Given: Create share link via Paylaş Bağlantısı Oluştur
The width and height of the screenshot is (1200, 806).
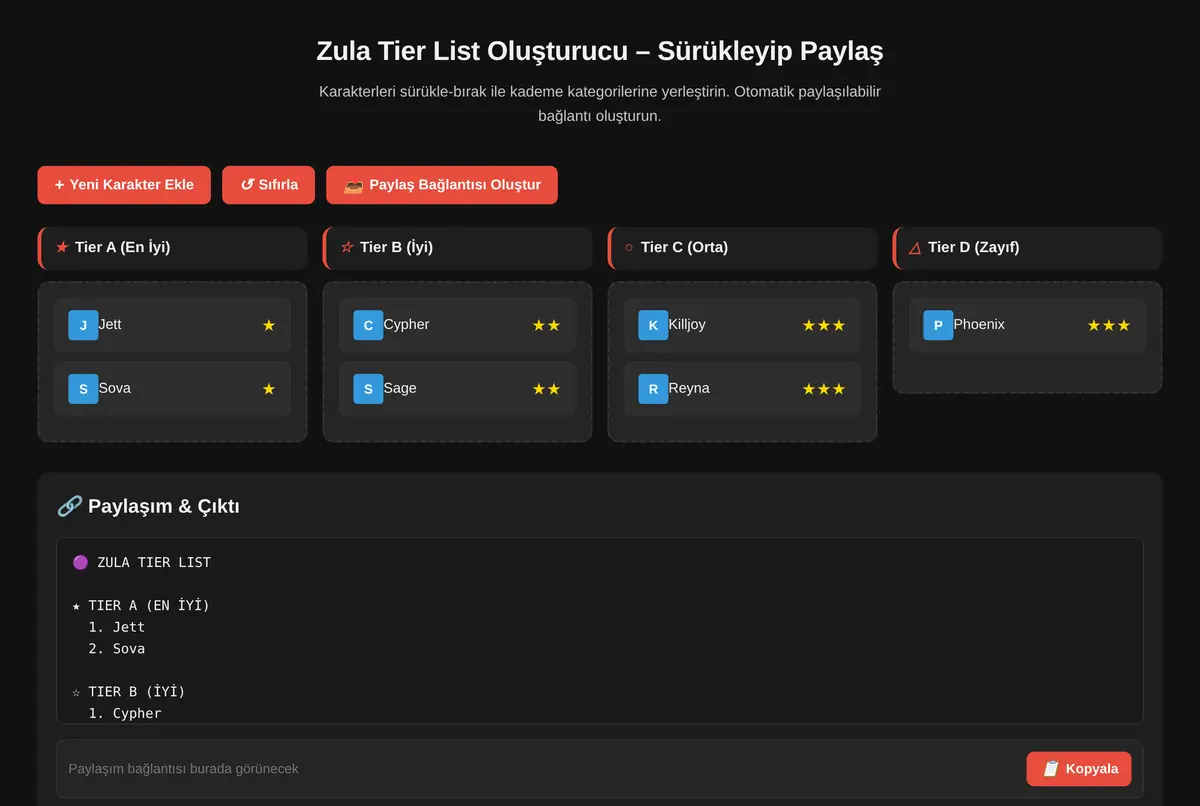Looking at the screenshot, I should (x=441, y=185).
